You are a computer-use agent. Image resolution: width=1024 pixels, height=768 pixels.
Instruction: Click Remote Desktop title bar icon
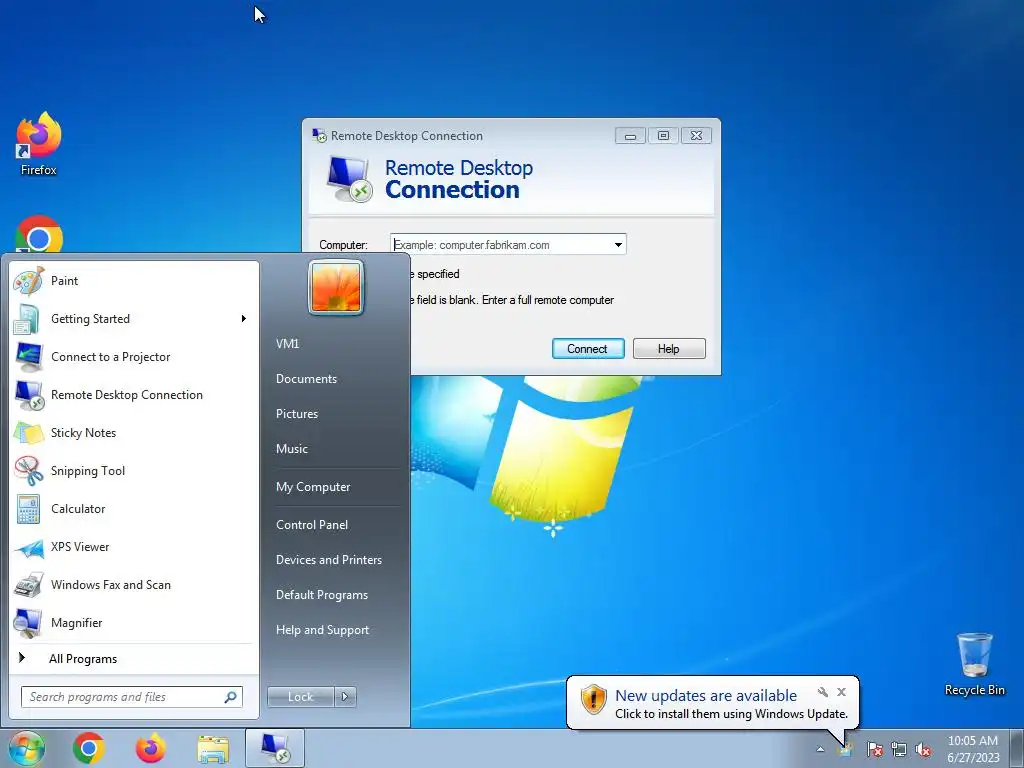(x=319, y=136)
